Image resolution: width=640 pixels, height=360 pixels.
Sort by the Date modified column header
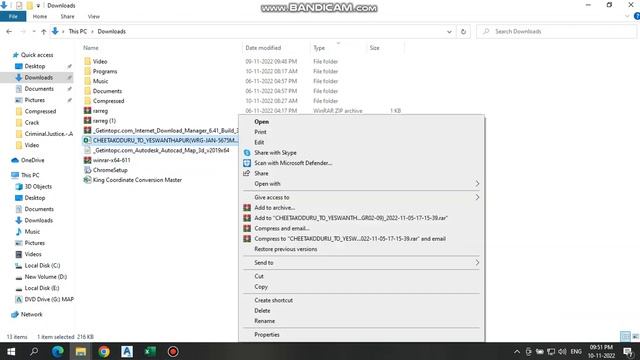point(263,48)
